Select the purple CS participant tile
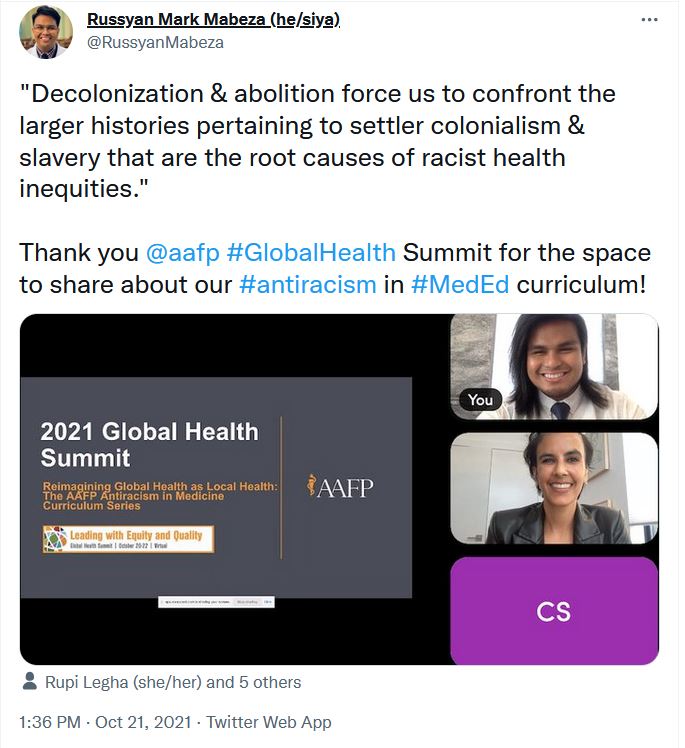Viewport: 685px width, 748px height. 554,611
